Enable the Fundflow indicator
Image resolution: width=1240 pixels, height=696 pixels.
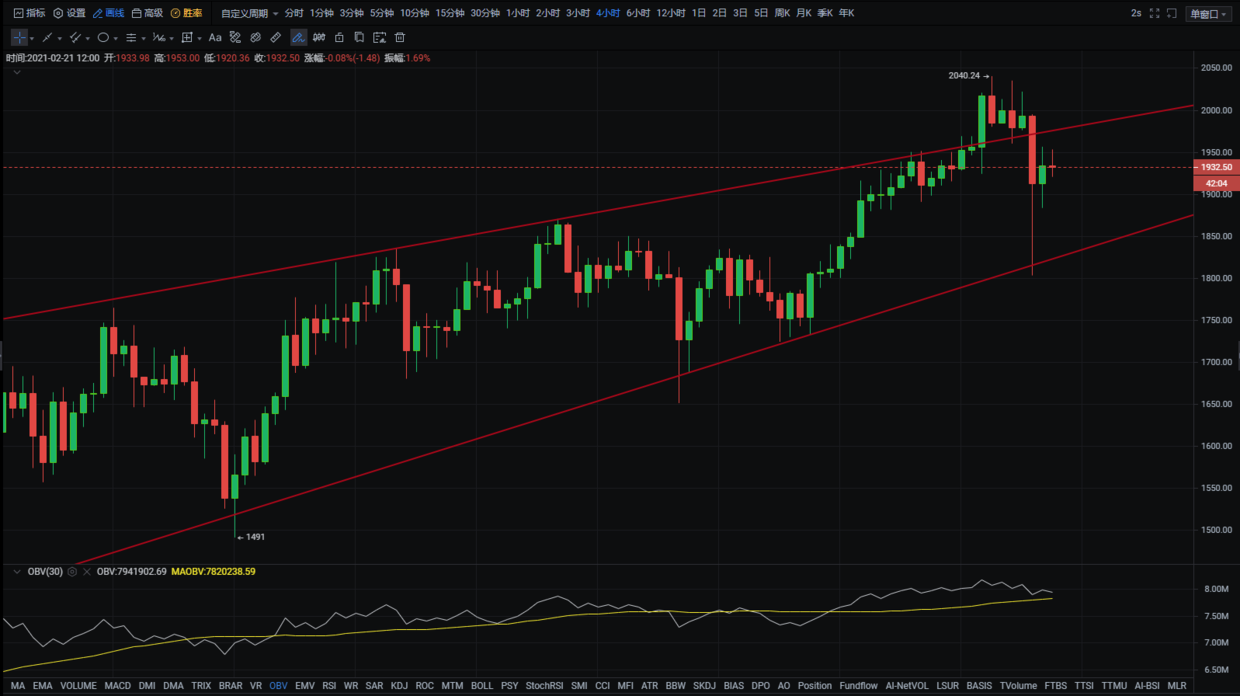pos(858,686)
